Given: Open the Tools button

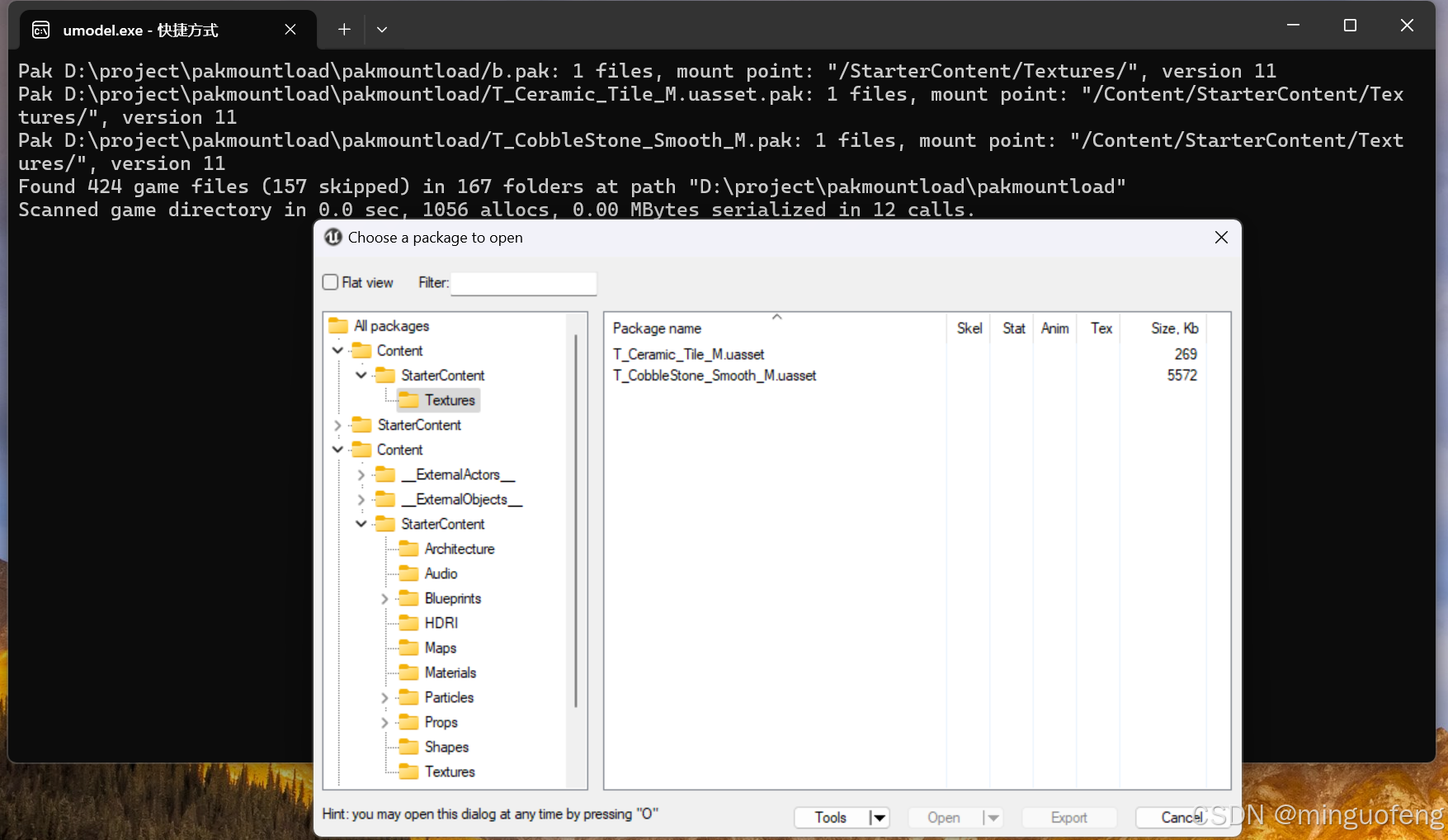Looking at the screenshot, I should [830, 818].
